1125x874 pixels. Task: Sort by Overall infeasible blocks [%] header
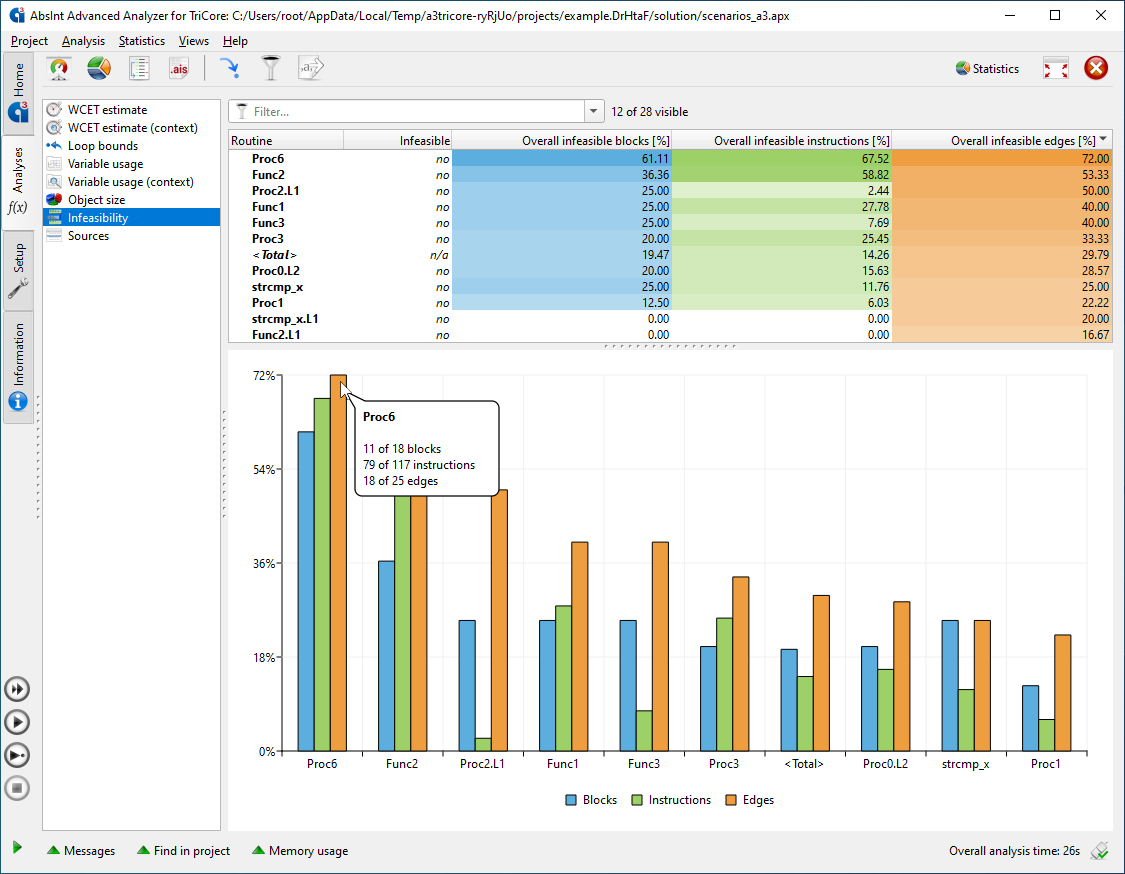click(562, 141)
